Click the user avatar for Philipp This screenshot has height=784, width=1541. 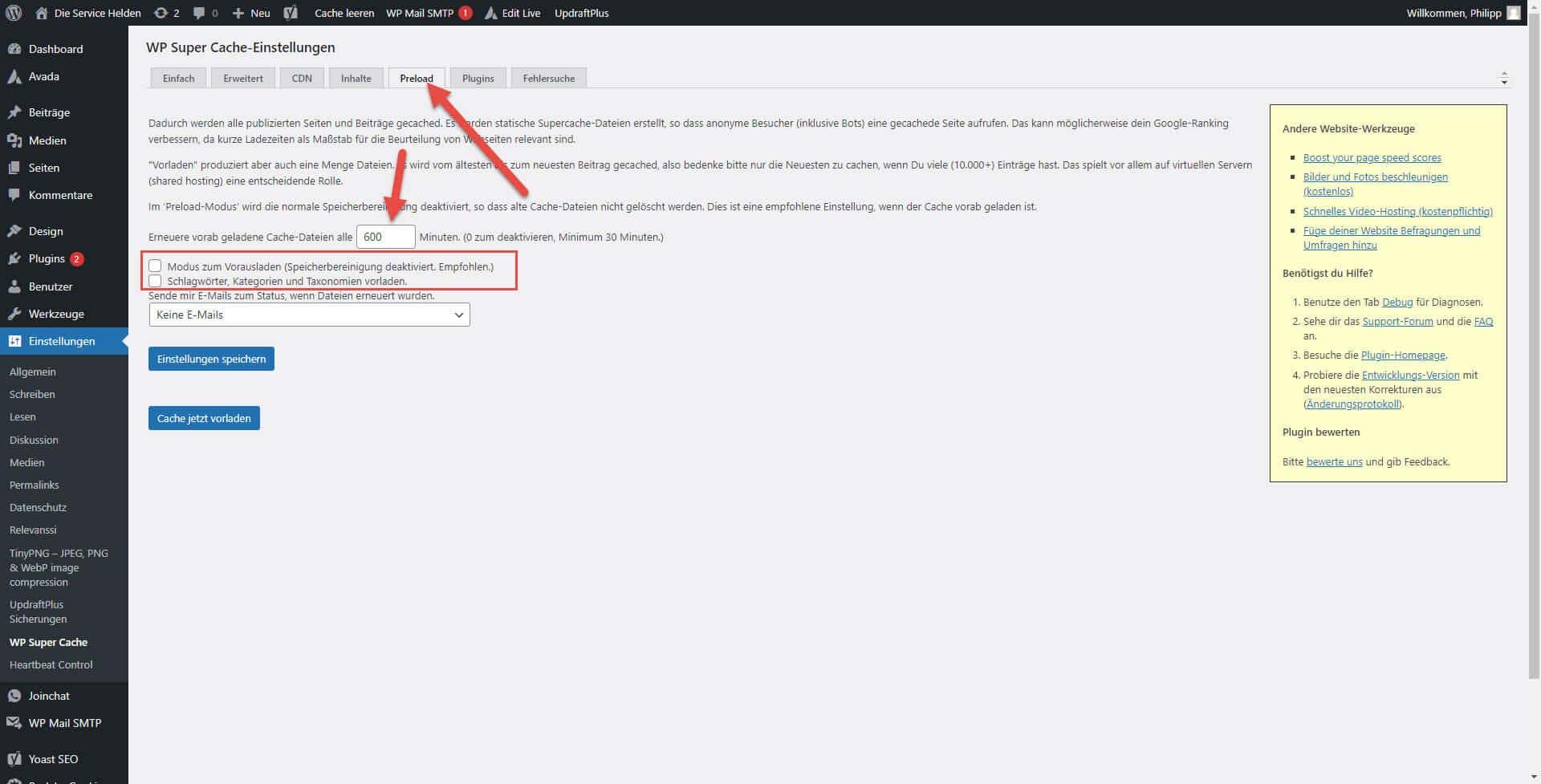[x=1514, y=13]
